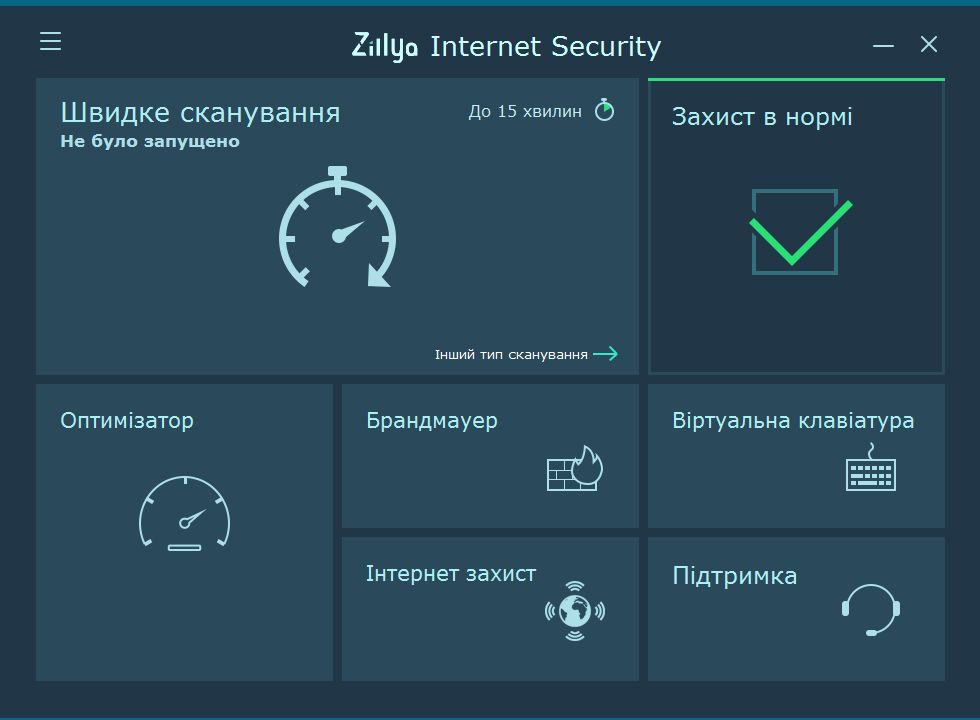This screenshot has height=720, width=980.
Task: Click the headset support icon
Action: [871, 609]
